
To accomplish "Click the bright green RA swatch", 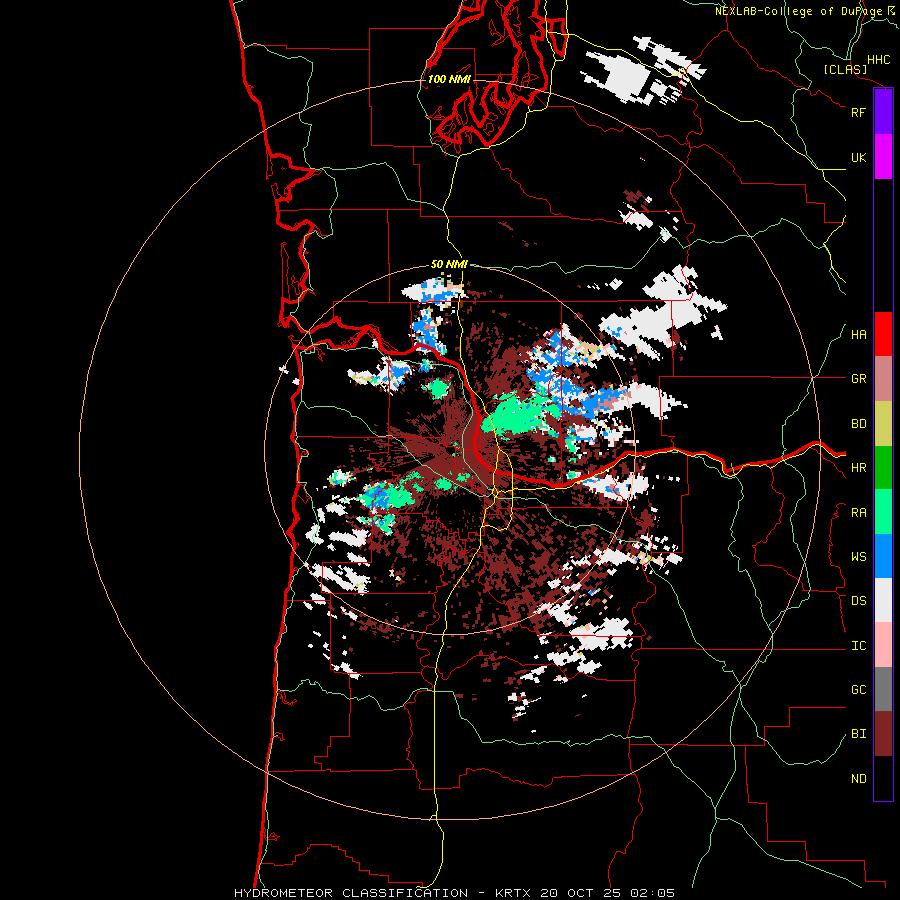I will click(x=883, y=512).
